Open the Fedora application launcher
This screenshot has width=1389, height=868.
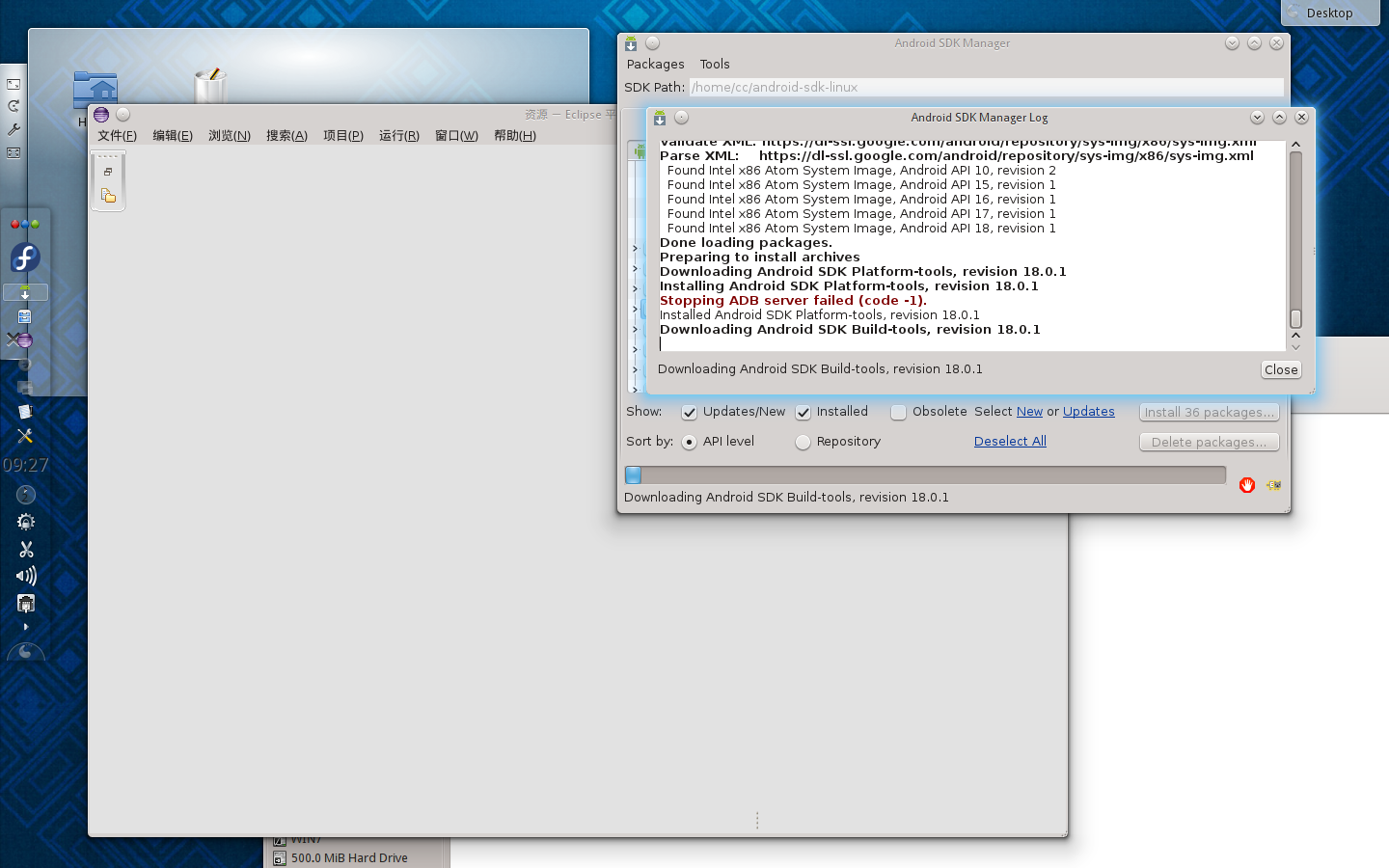(25, 258)
